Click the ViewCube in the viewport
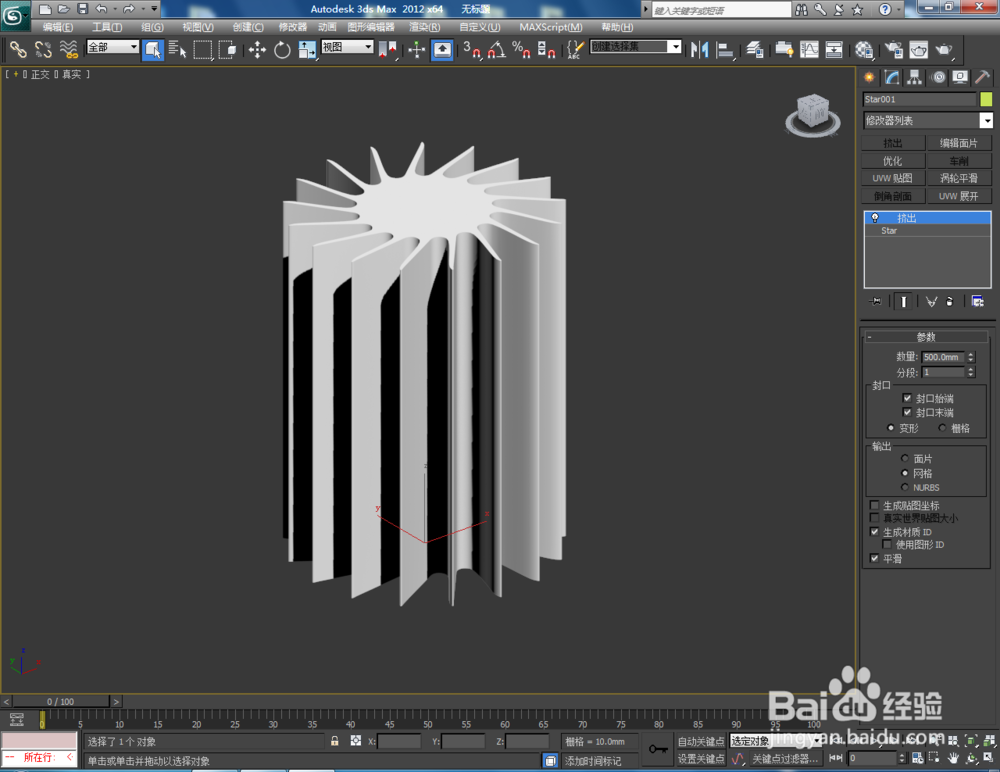This screenshot has width=1000, height=772. click(812, 112)
